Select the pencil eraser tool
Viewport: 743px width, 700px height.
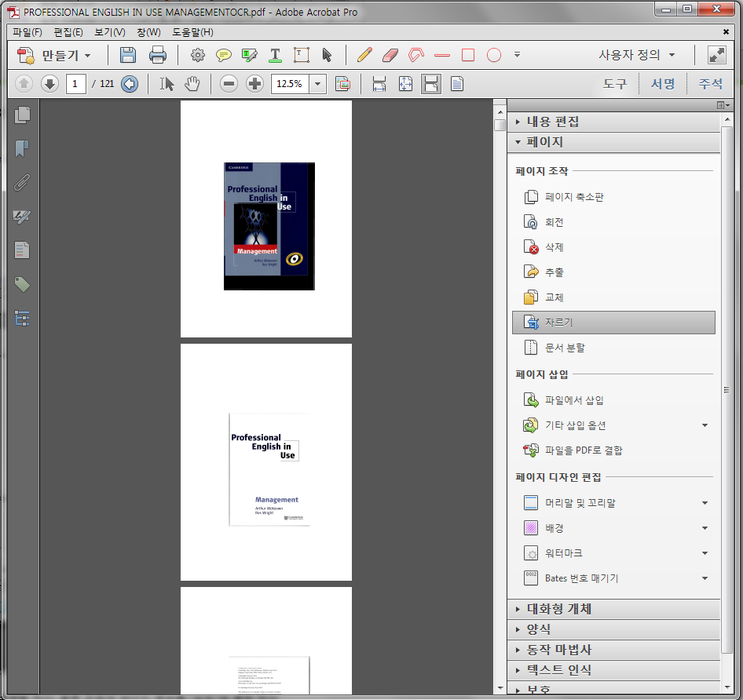pos(390,55)
